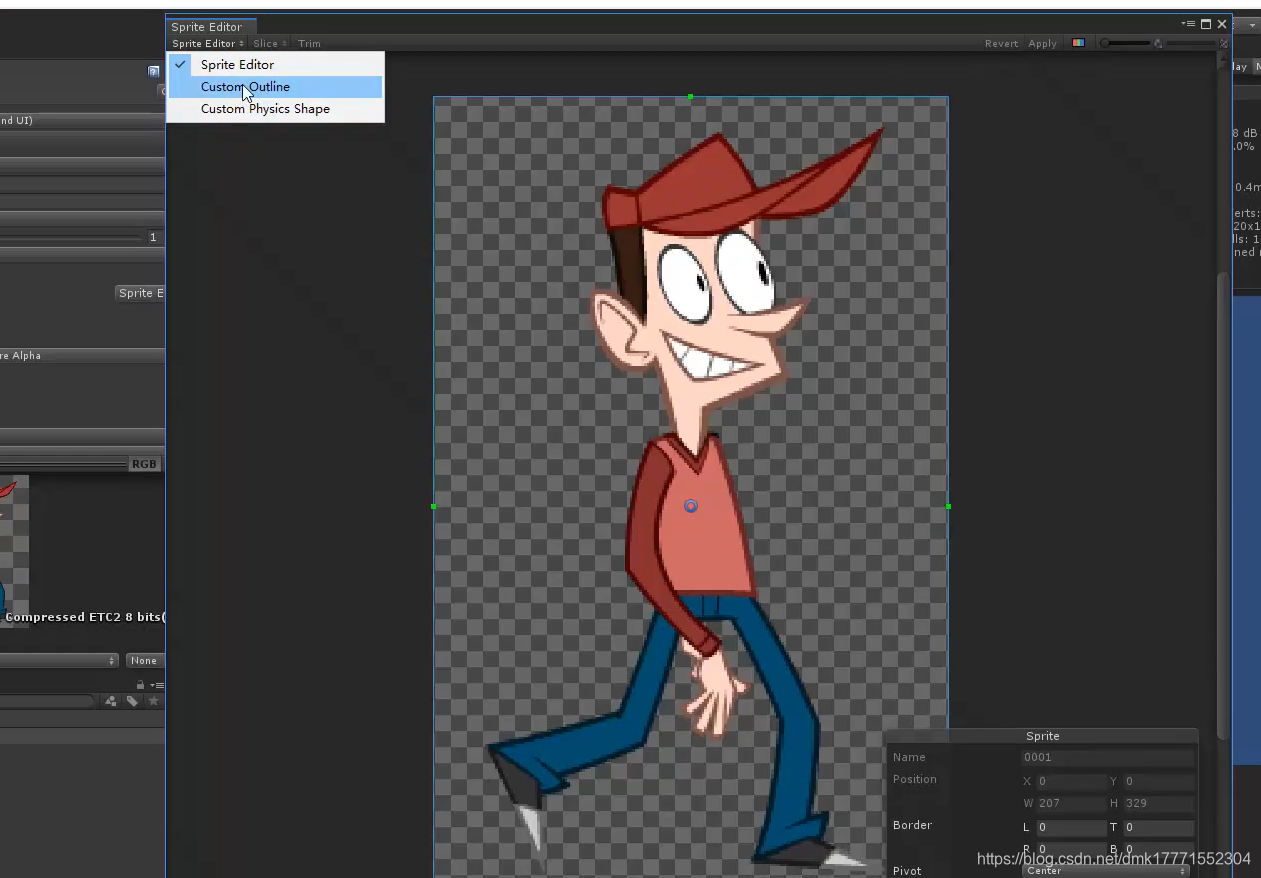
Task: Click the search-by-label tag icon
Action: tap(132, 701)
